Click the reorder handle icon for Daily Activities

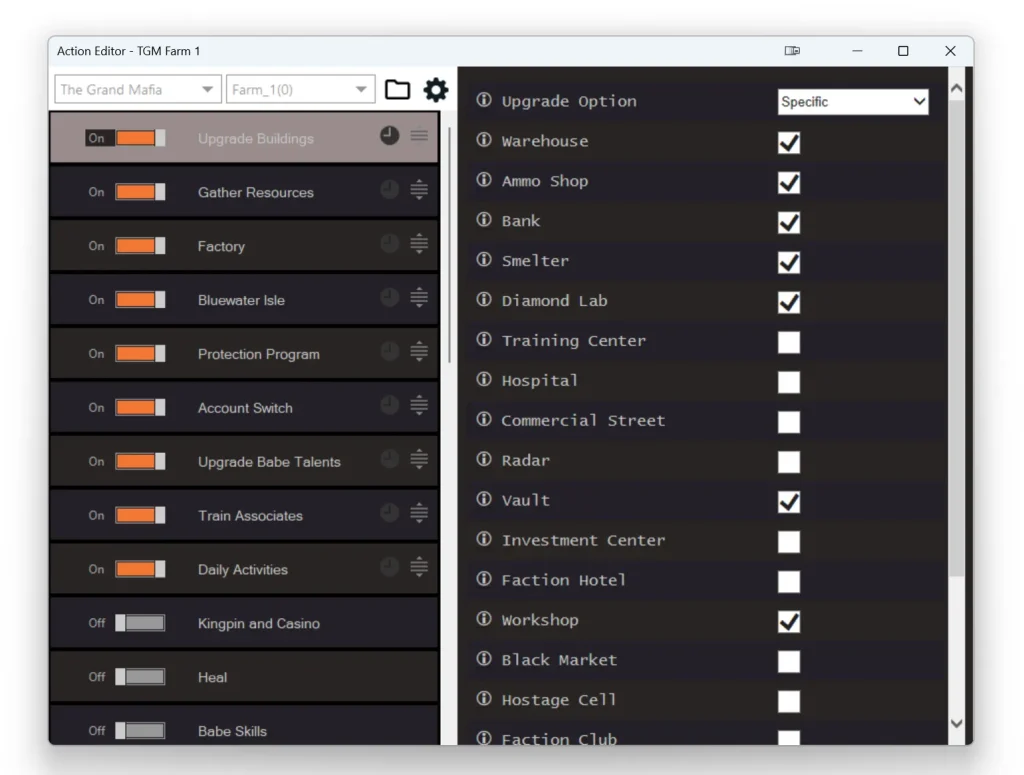pyautogui.click(x=419, y=567)
